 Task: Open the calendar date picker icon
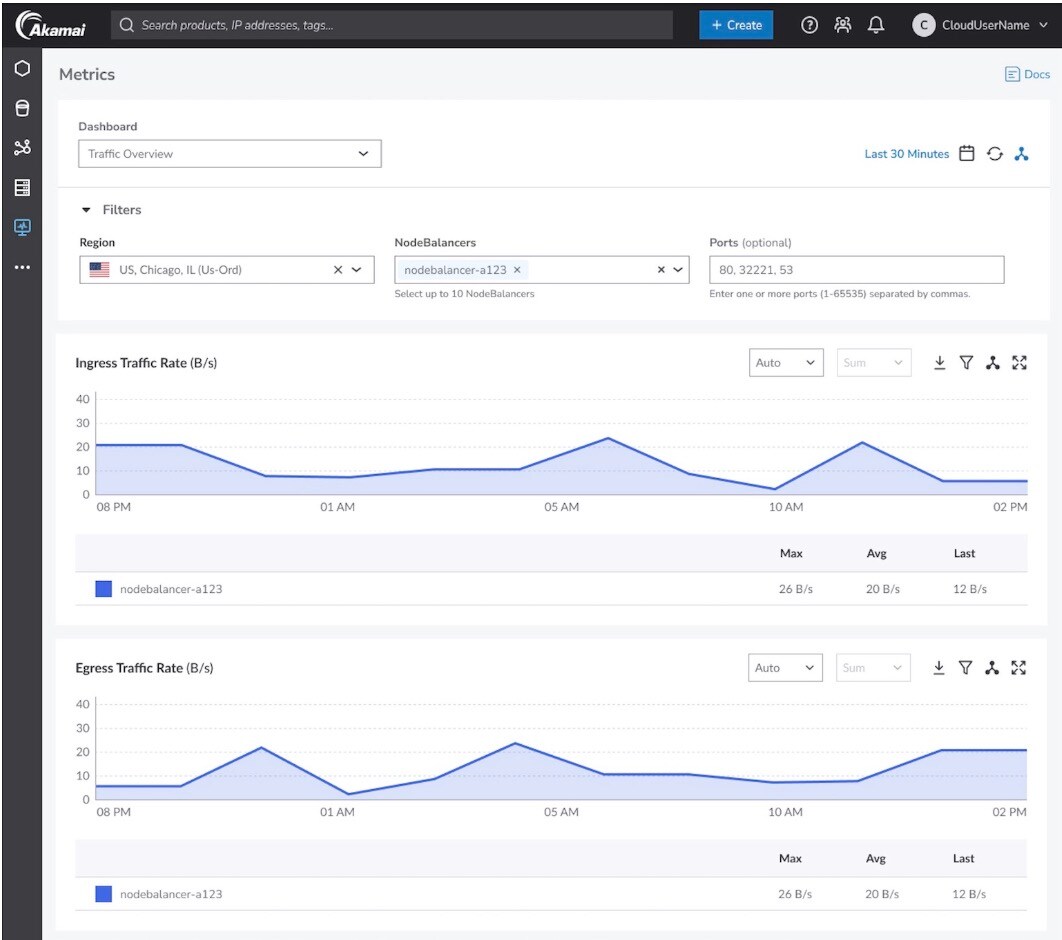click(967, 154)
